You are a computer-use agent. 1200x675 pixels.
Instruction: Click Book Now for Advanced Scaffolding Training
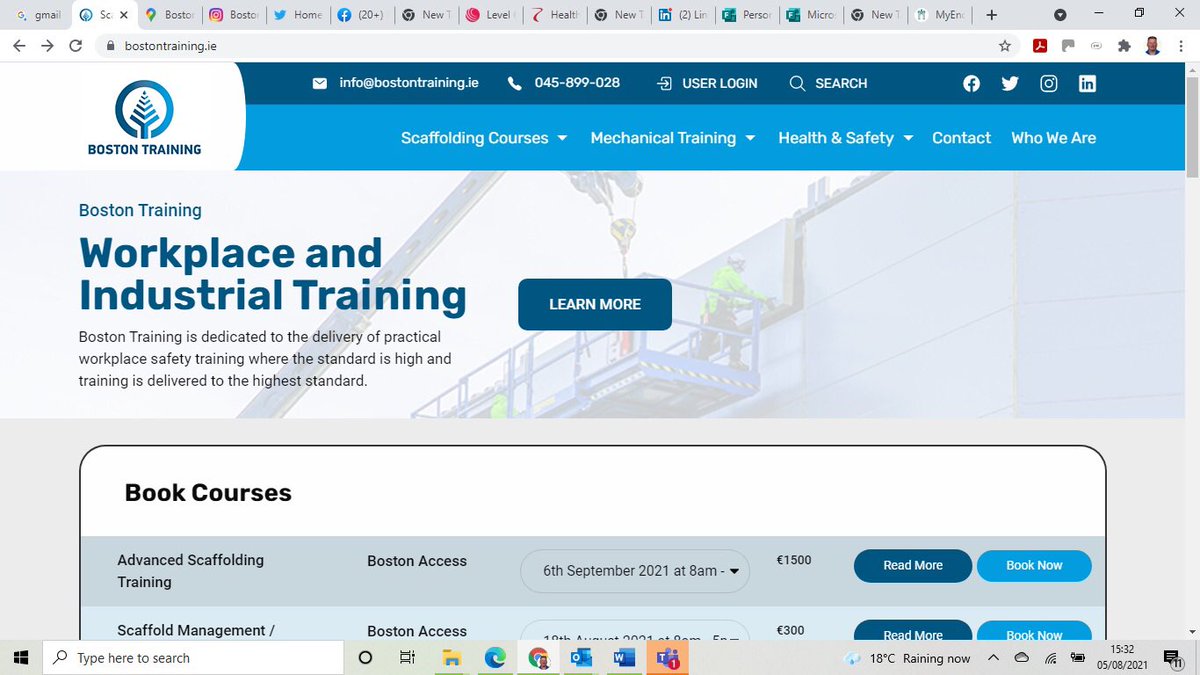click(x=1034, y=565)
